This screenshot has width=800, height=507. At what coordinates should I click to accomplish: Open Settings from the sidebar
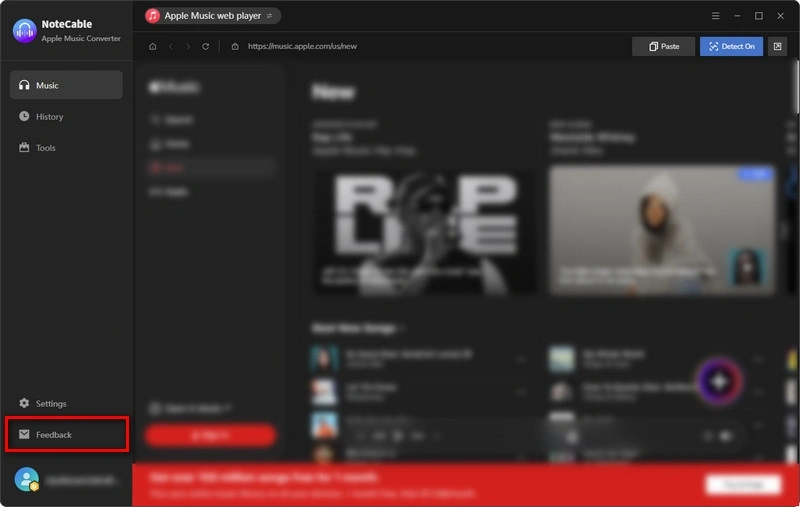(66, 403)
